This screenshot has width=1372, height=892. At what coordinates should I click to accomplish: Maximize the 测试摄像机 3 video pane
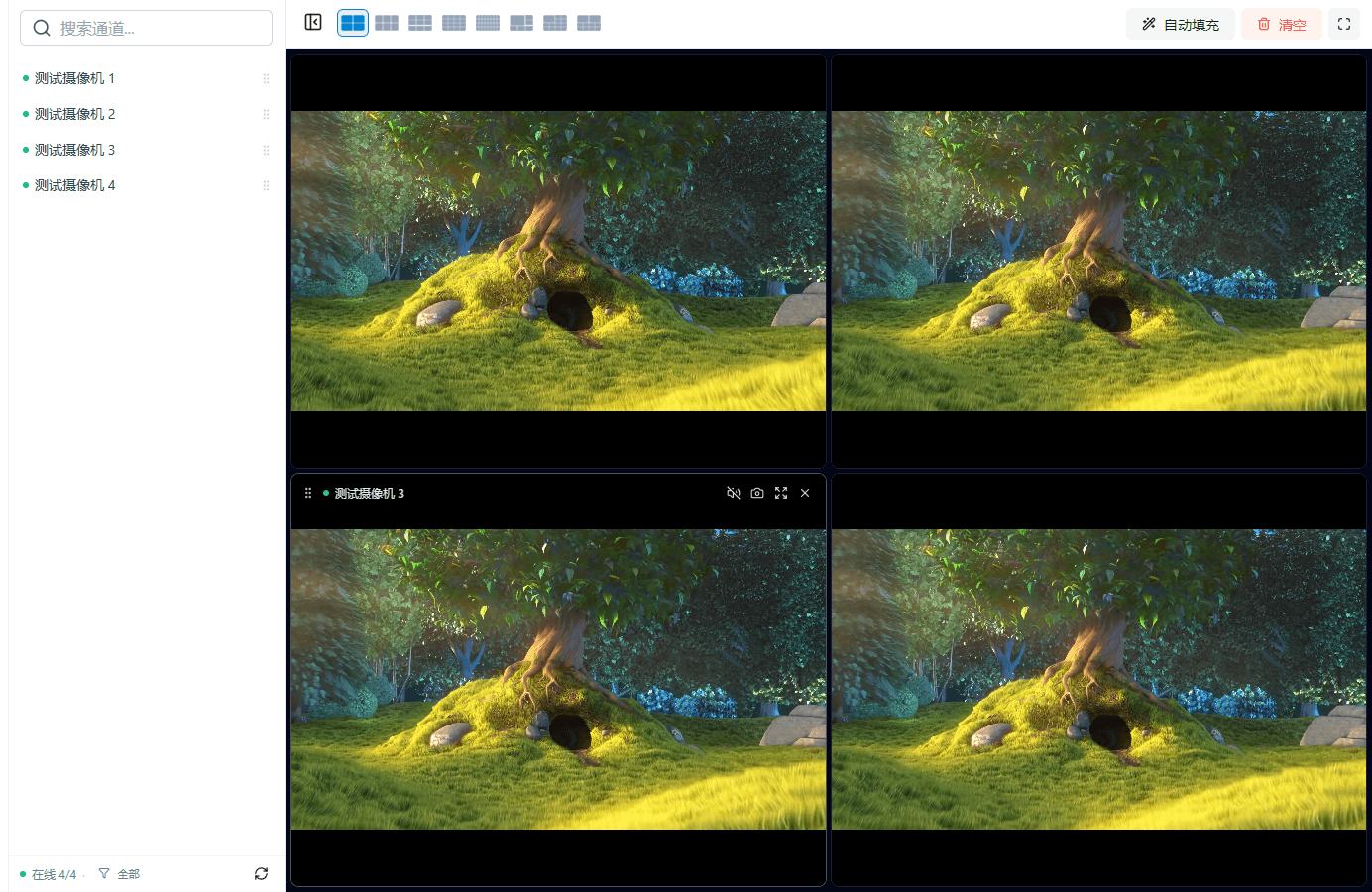pyautogui.click(x=781, y=493)
